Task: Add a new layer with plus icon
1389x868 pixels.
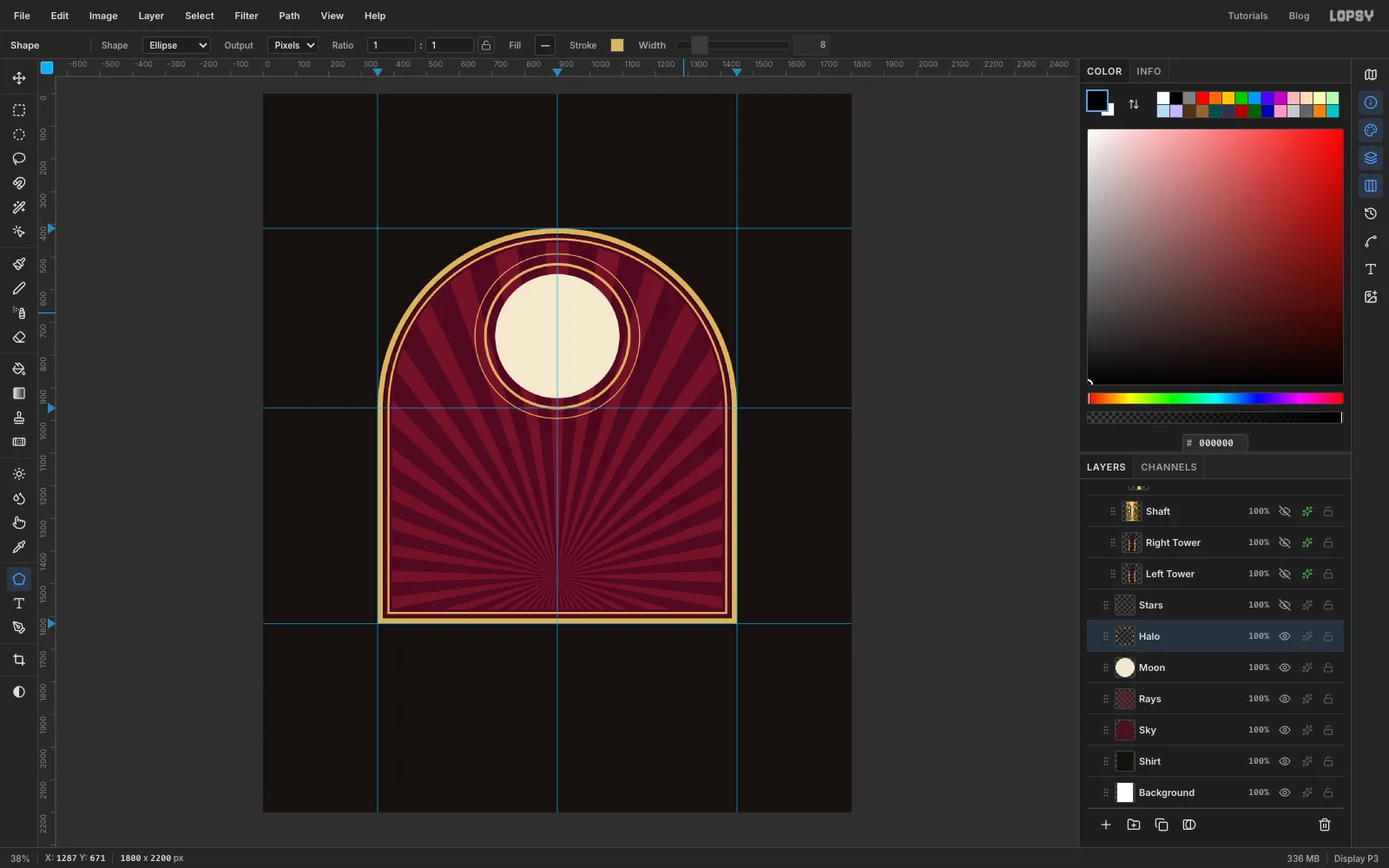Action: coord(1106,825)
